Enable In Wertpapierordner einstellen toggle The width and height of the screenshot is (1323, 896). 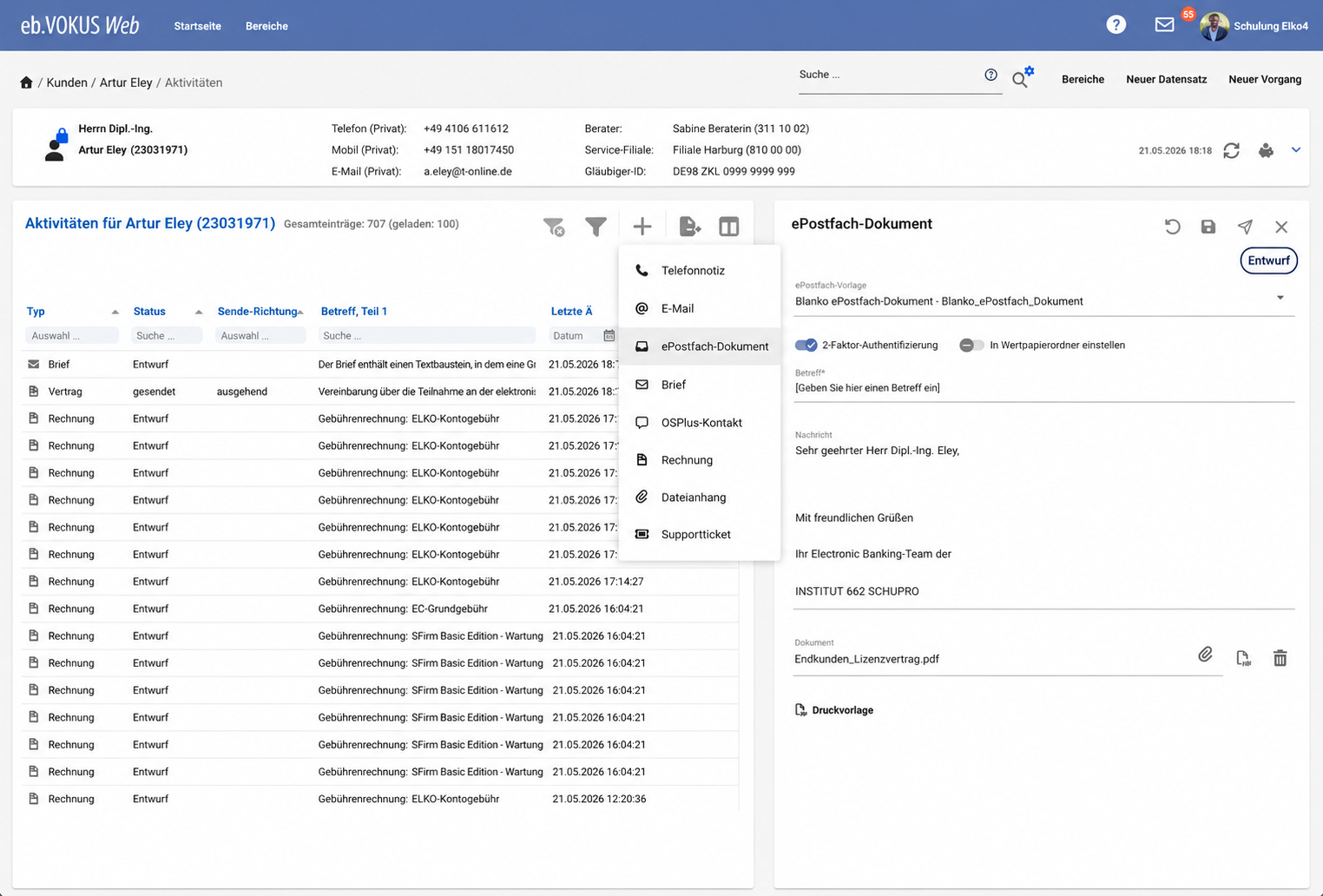pos(971,346)
